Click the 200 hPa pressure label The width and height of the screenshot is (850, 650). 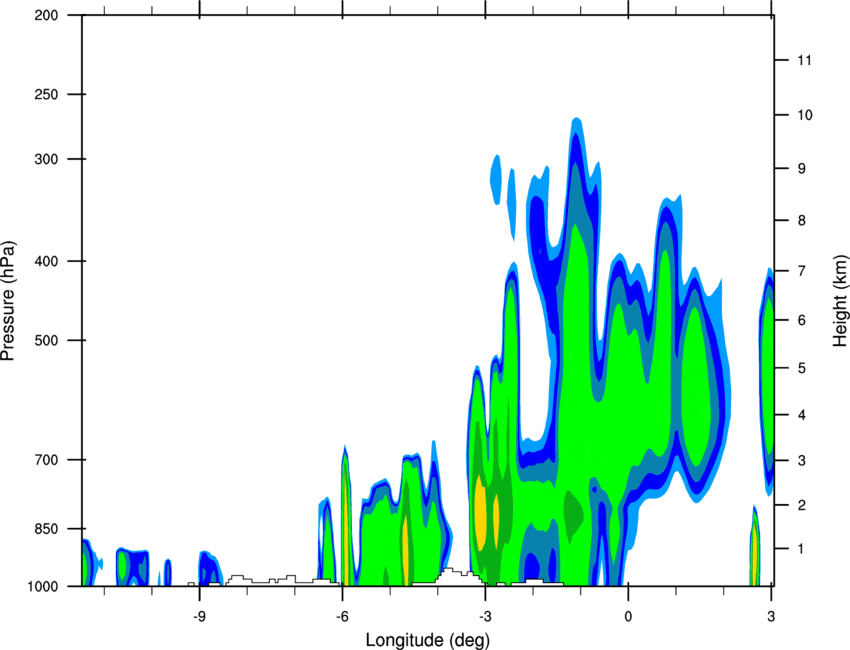(46, 15)
